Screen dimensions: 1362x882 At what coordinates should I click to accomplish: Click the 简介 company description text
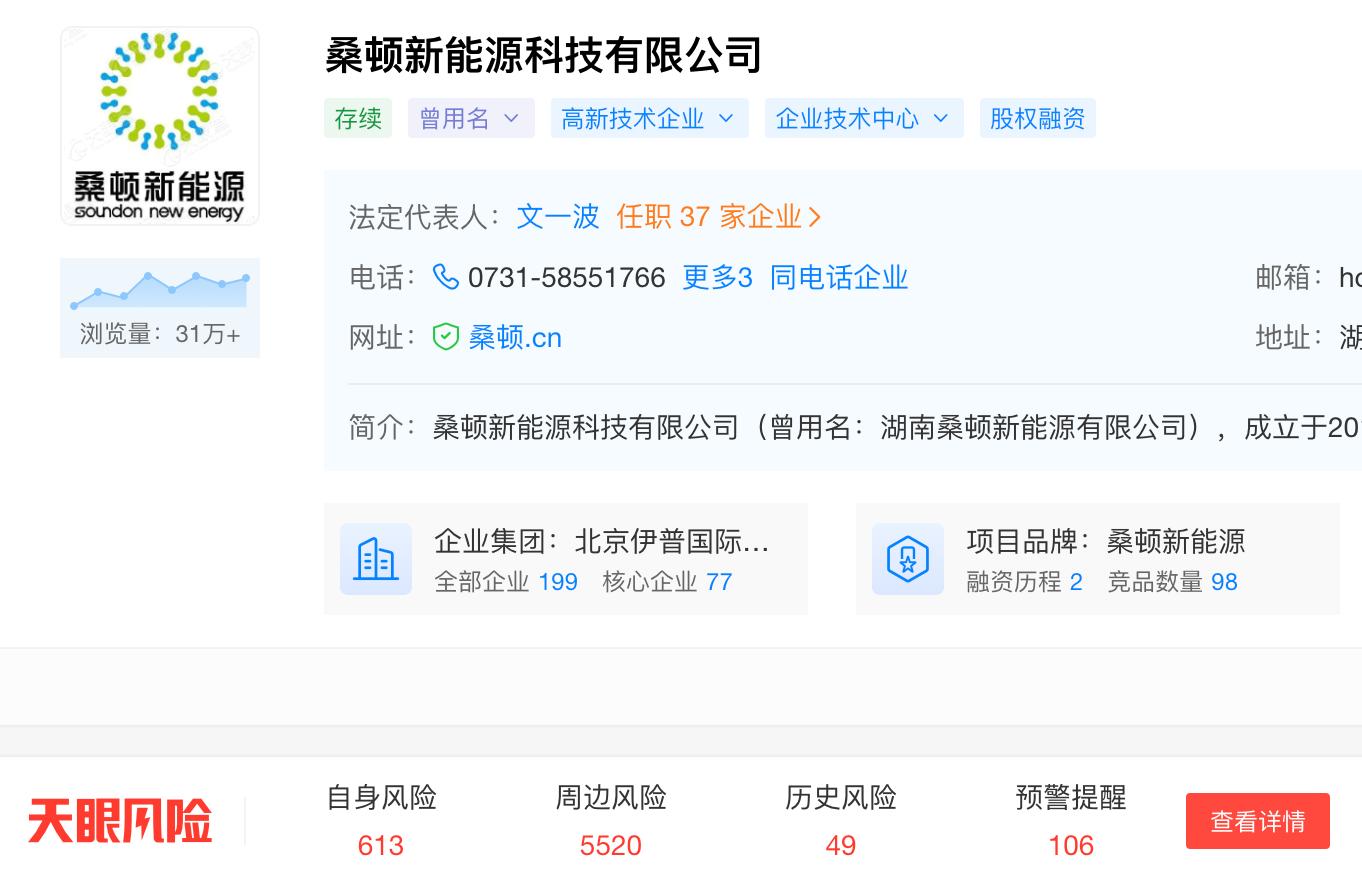point(897,427)
